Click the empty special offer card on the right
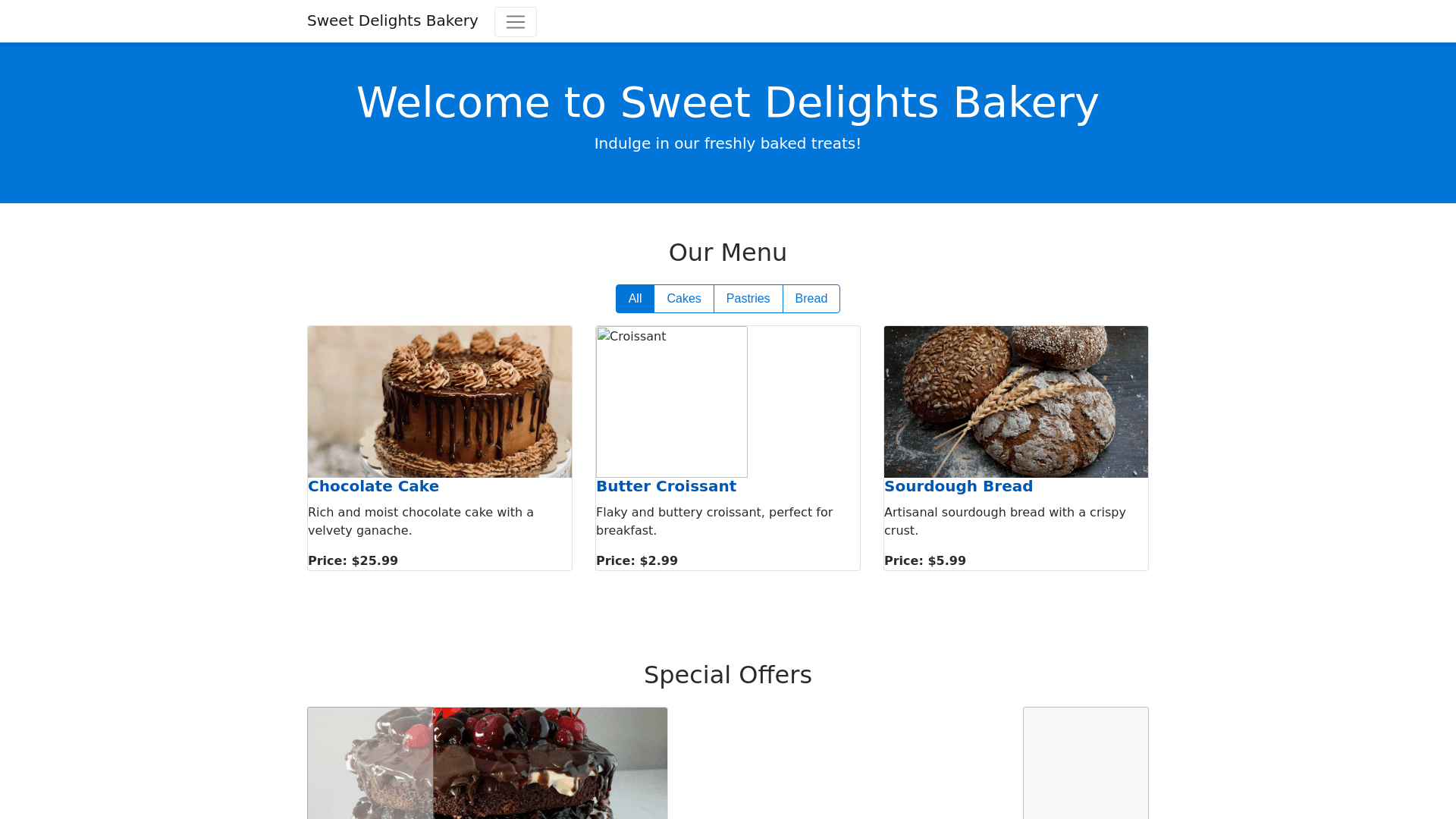1456x819 pixels. [x=1085, y=763]
